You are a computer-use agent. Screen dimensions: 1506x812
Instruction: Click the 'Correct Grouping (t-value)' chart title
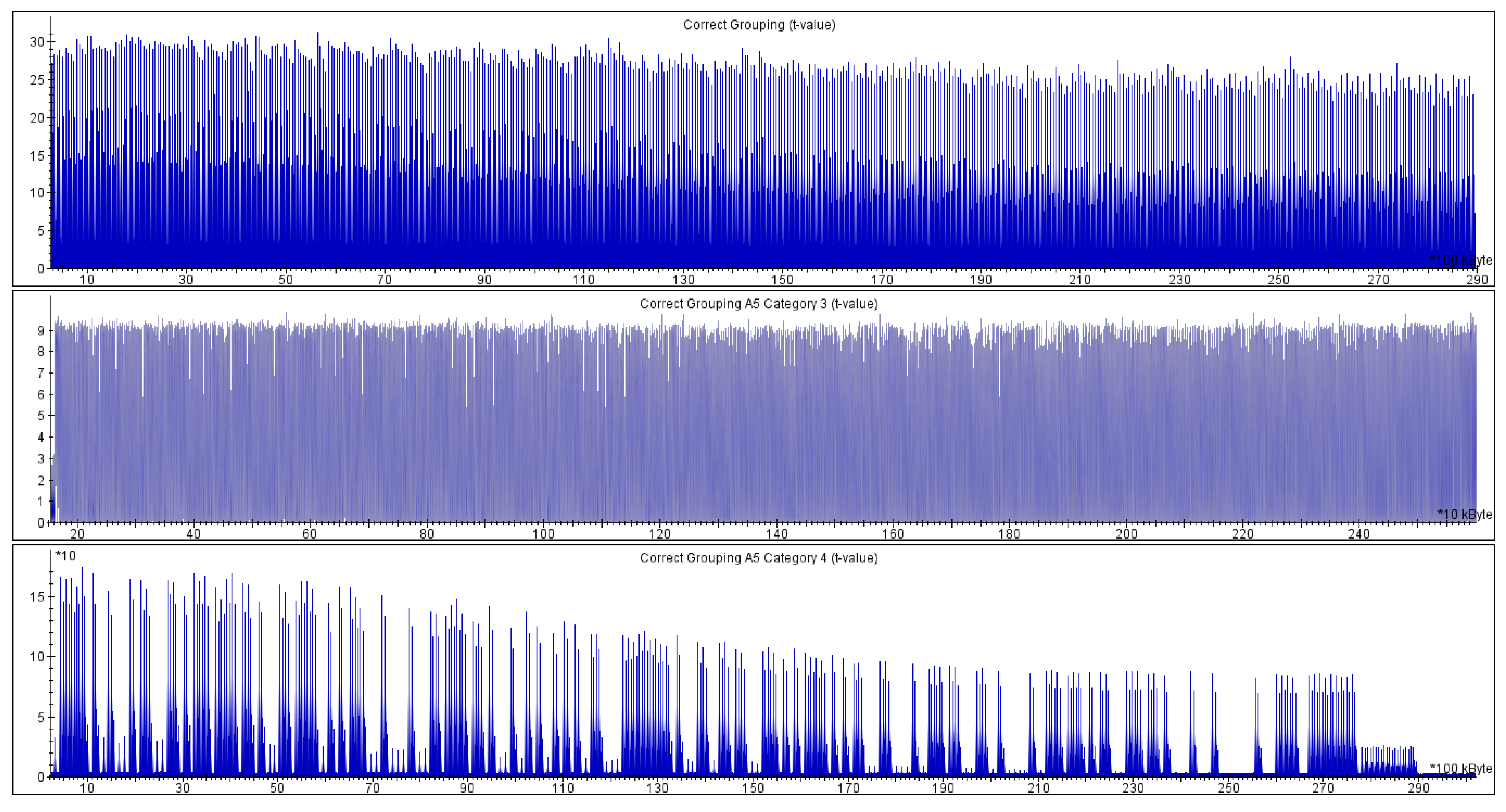(x=759, y=25)
